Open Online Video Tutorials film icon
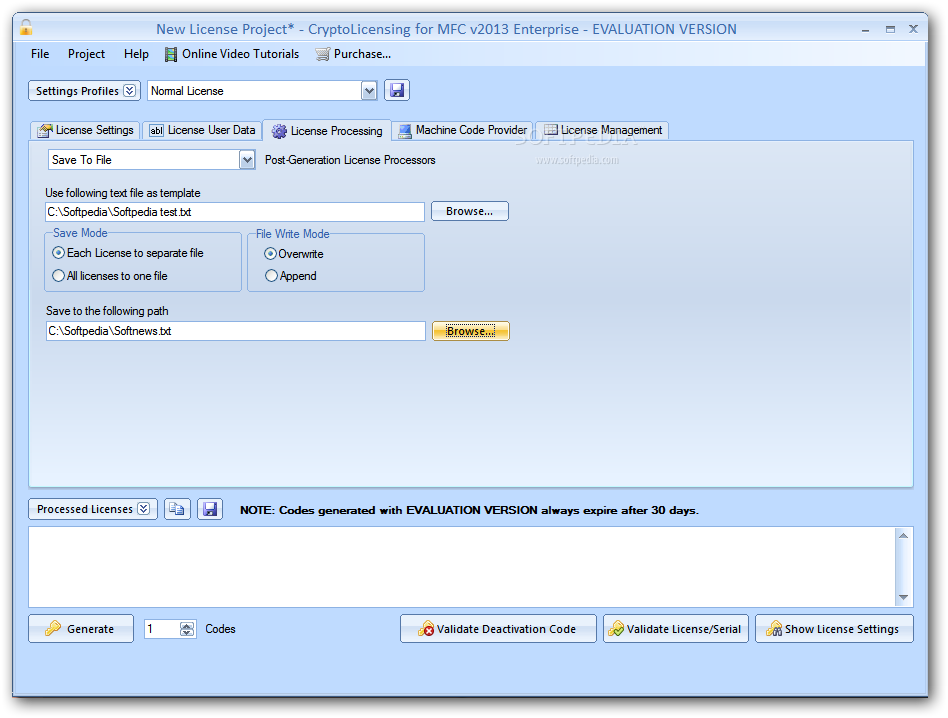Image resolution: width=948 pixels, height=718 pixels. click(171, 54)
